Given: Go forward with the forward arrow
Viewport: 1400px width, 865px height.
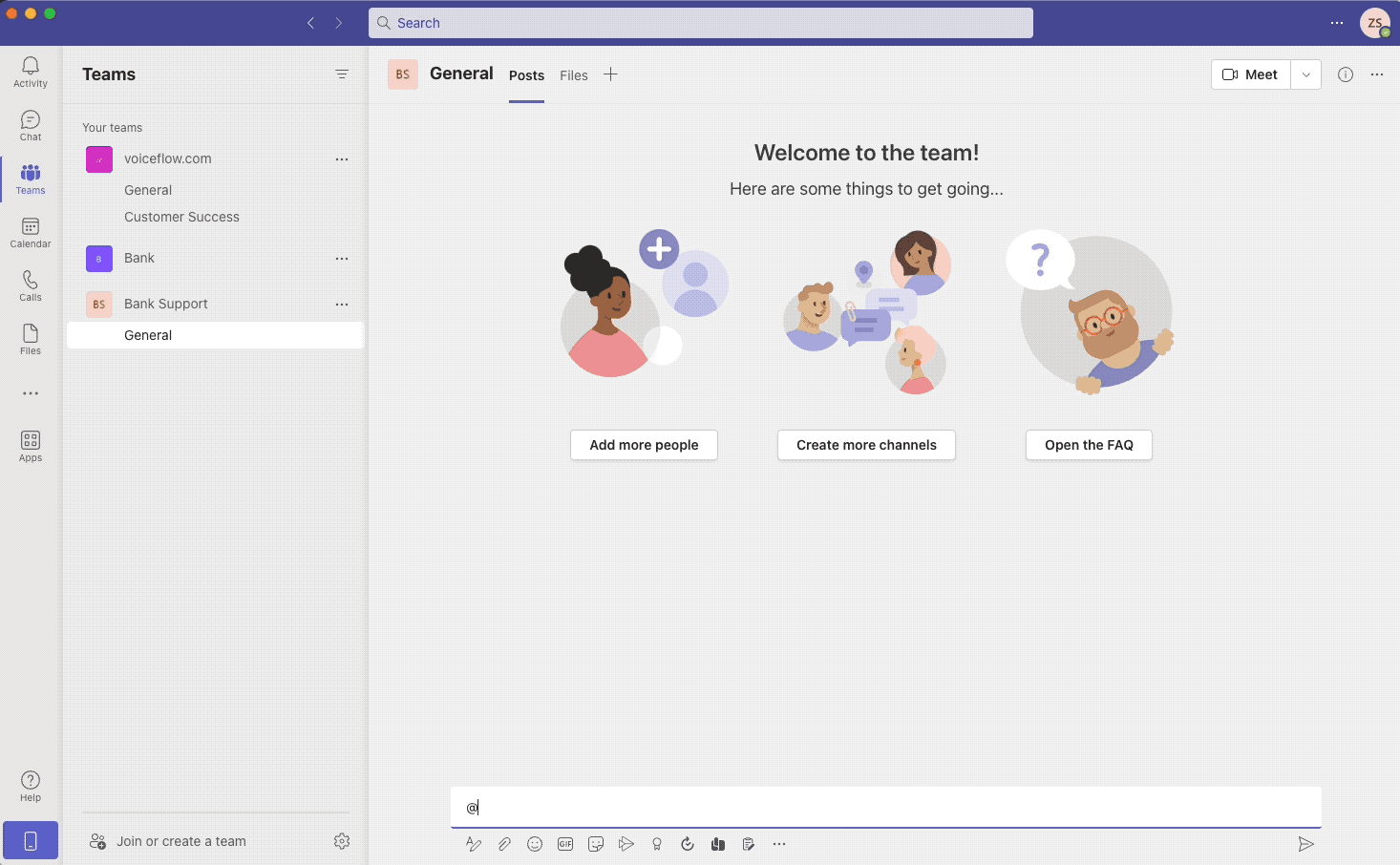Looking at the screenshot, I should pos(339,23).
